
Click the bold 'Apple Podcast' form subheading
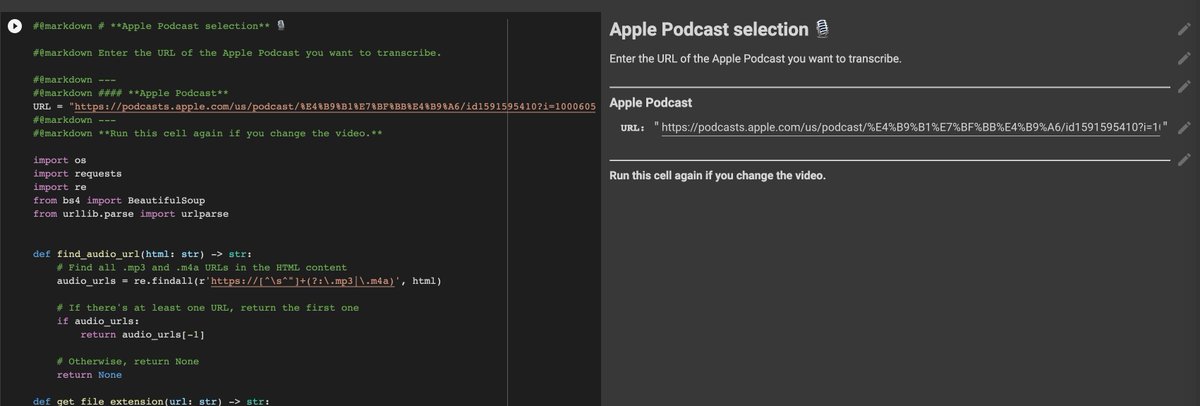650,103
